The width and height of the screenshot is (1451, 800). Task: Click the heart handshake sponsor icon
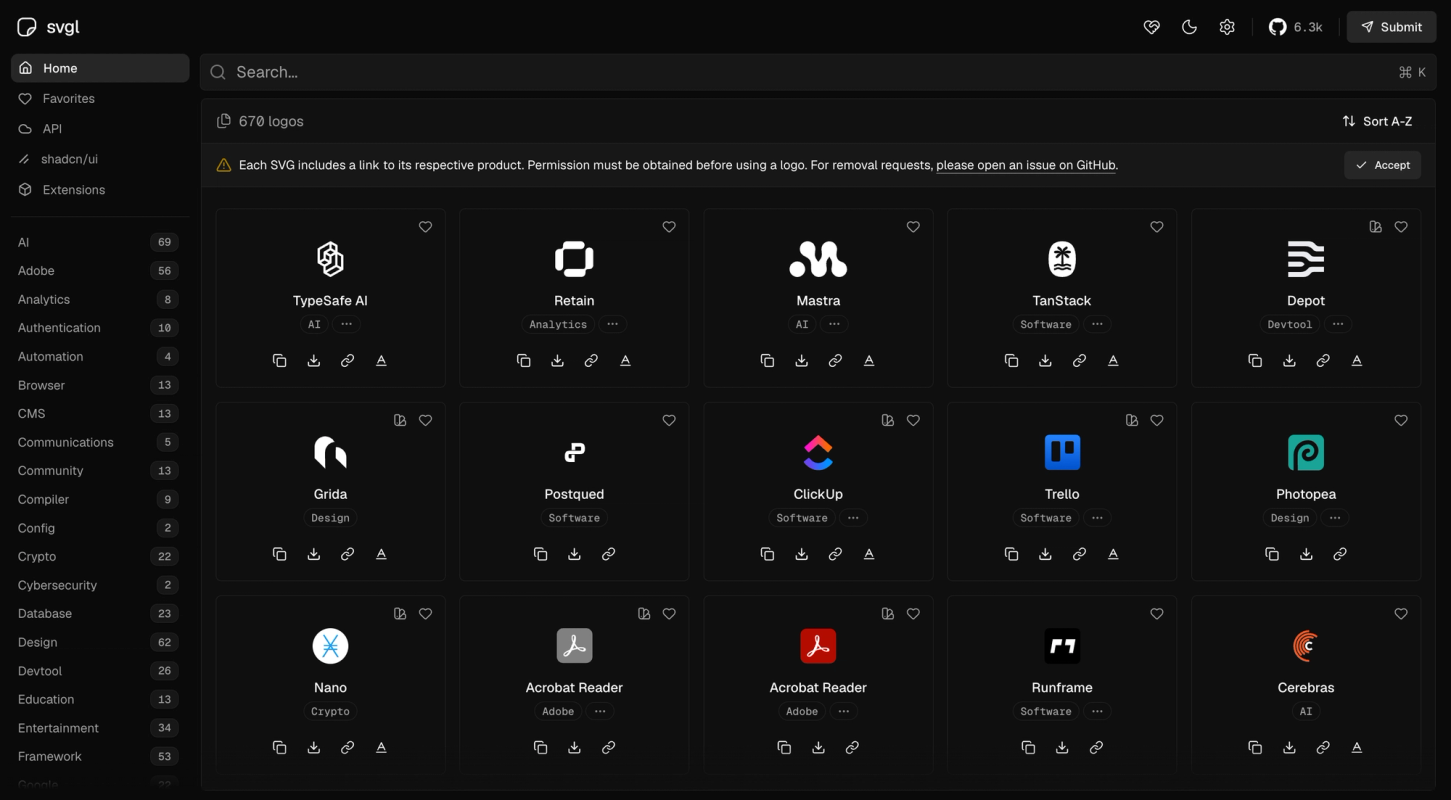[x=1152, y=27]
